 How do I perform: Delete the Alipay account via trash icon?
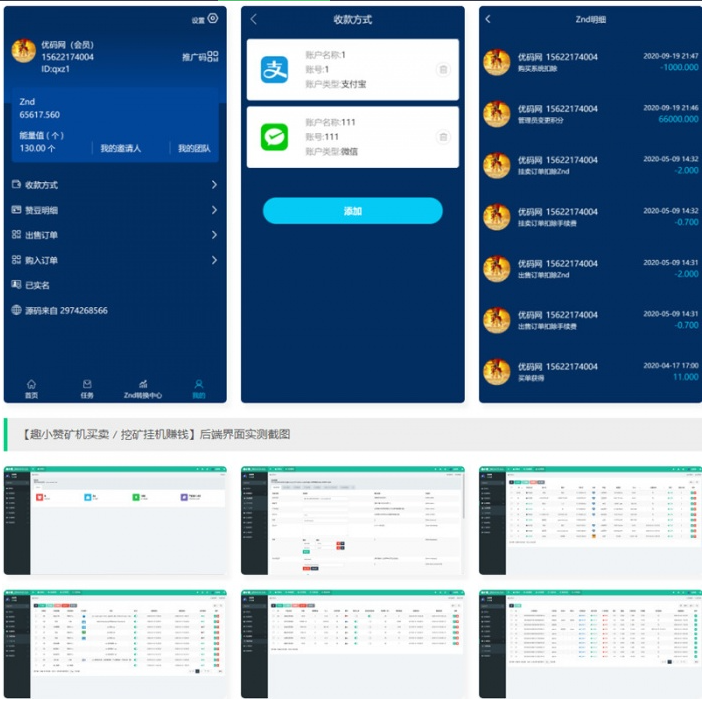(443, 69)
